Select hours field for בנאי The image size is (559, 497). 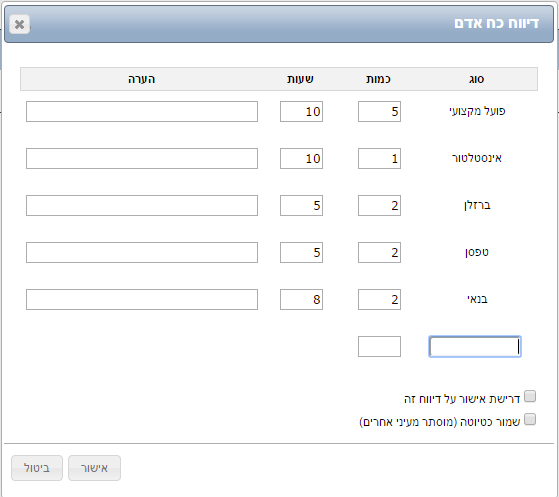[302, 299]
